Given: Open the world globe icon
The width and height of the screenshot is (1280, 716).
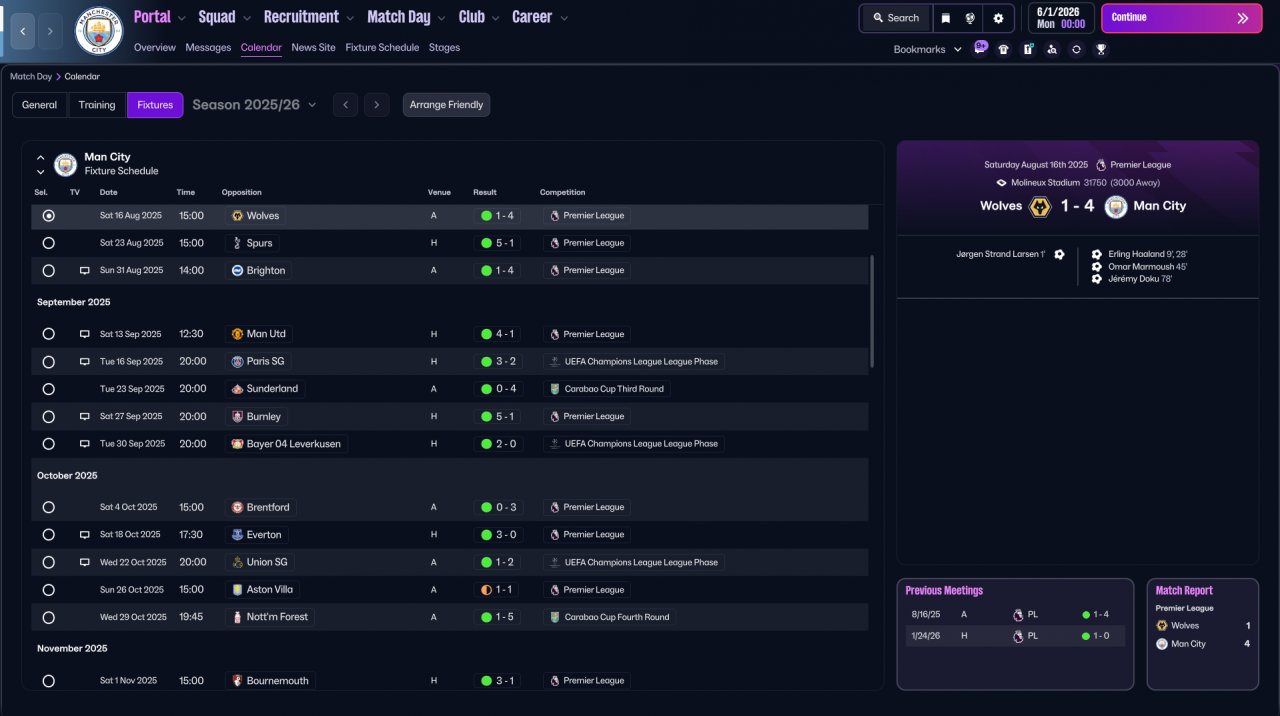Looking at the screenshot, I should (x=970, y=18).
